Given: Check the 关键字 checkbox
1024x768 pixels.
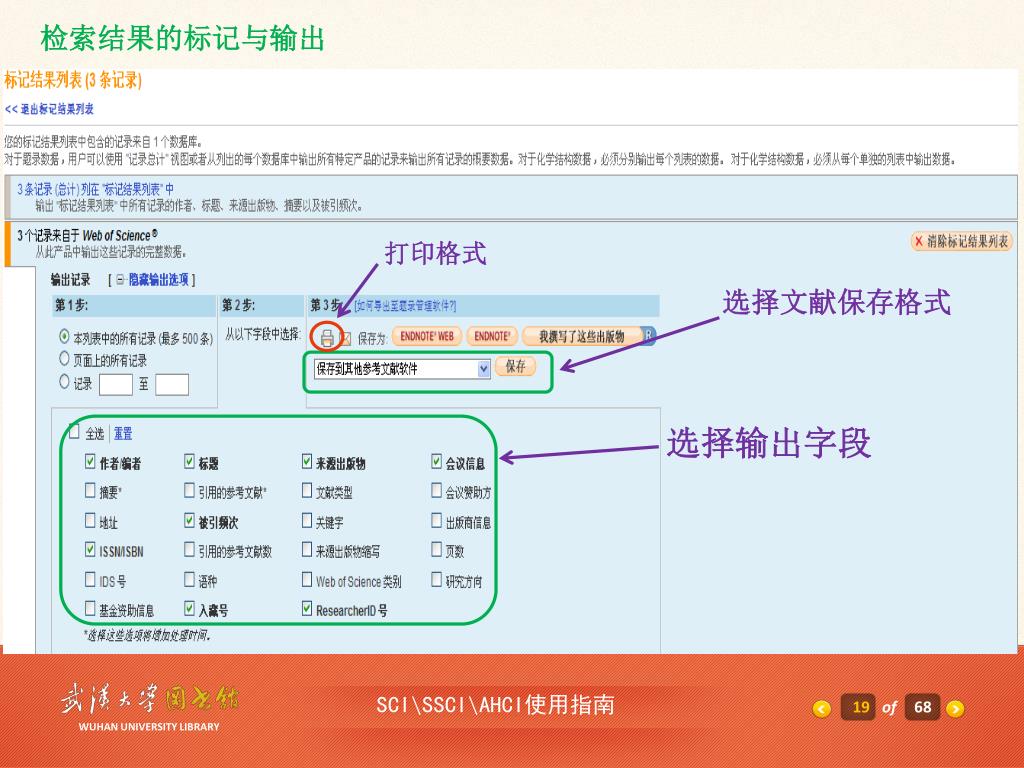Looking at the screenshot, I should coord(307,520).
